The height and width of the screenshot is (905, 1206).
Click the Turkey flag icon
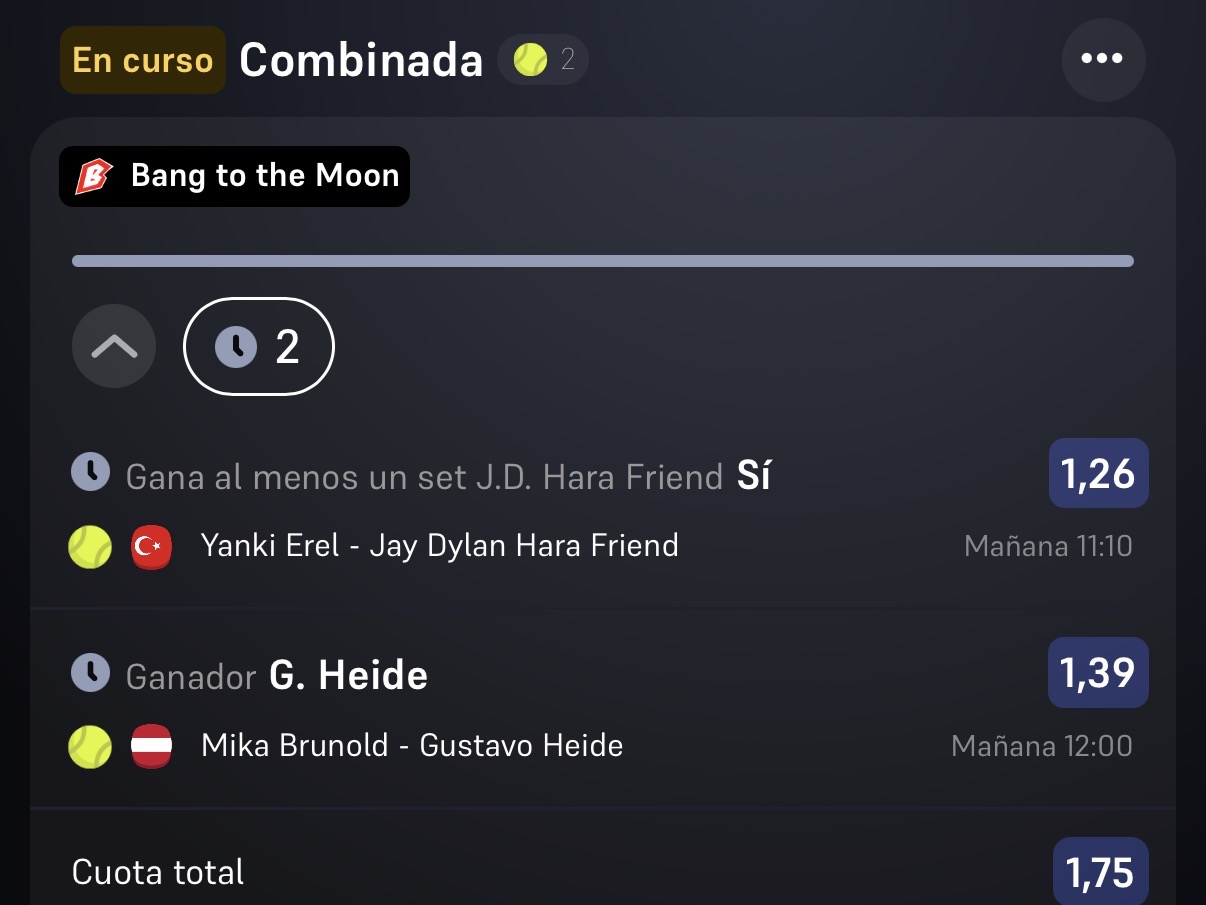point(152,547)
